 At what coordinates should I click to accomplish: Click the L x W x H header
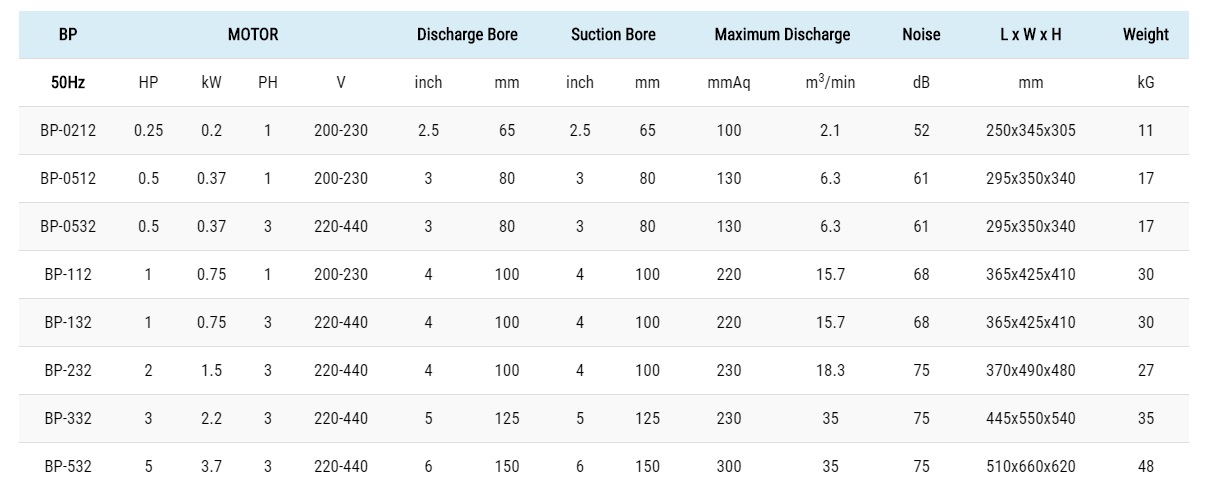(x=1030, y=34)
